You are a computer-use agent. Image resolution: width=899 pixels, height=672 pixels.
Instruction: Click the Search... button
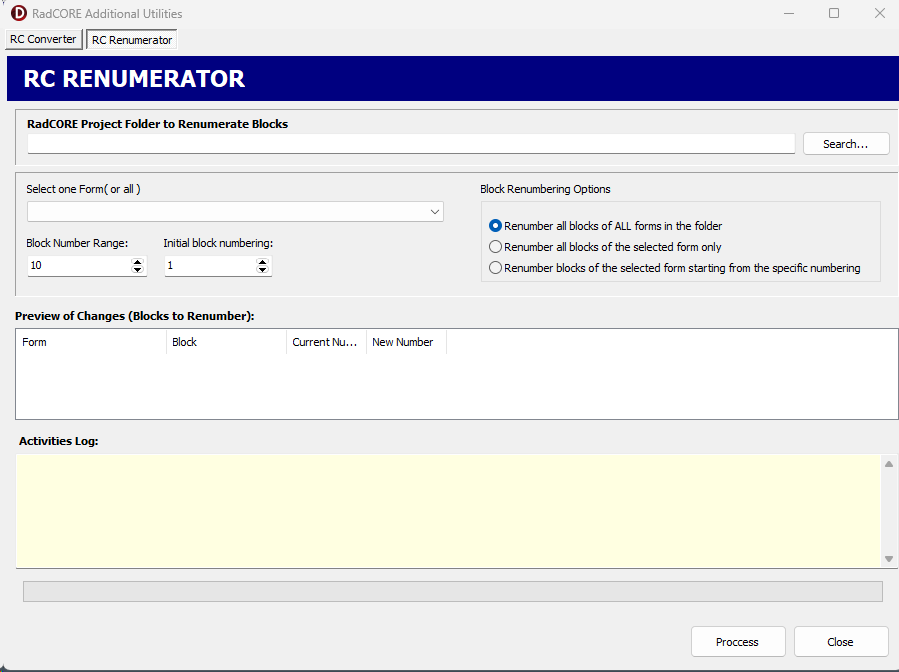tap(846, 144)
